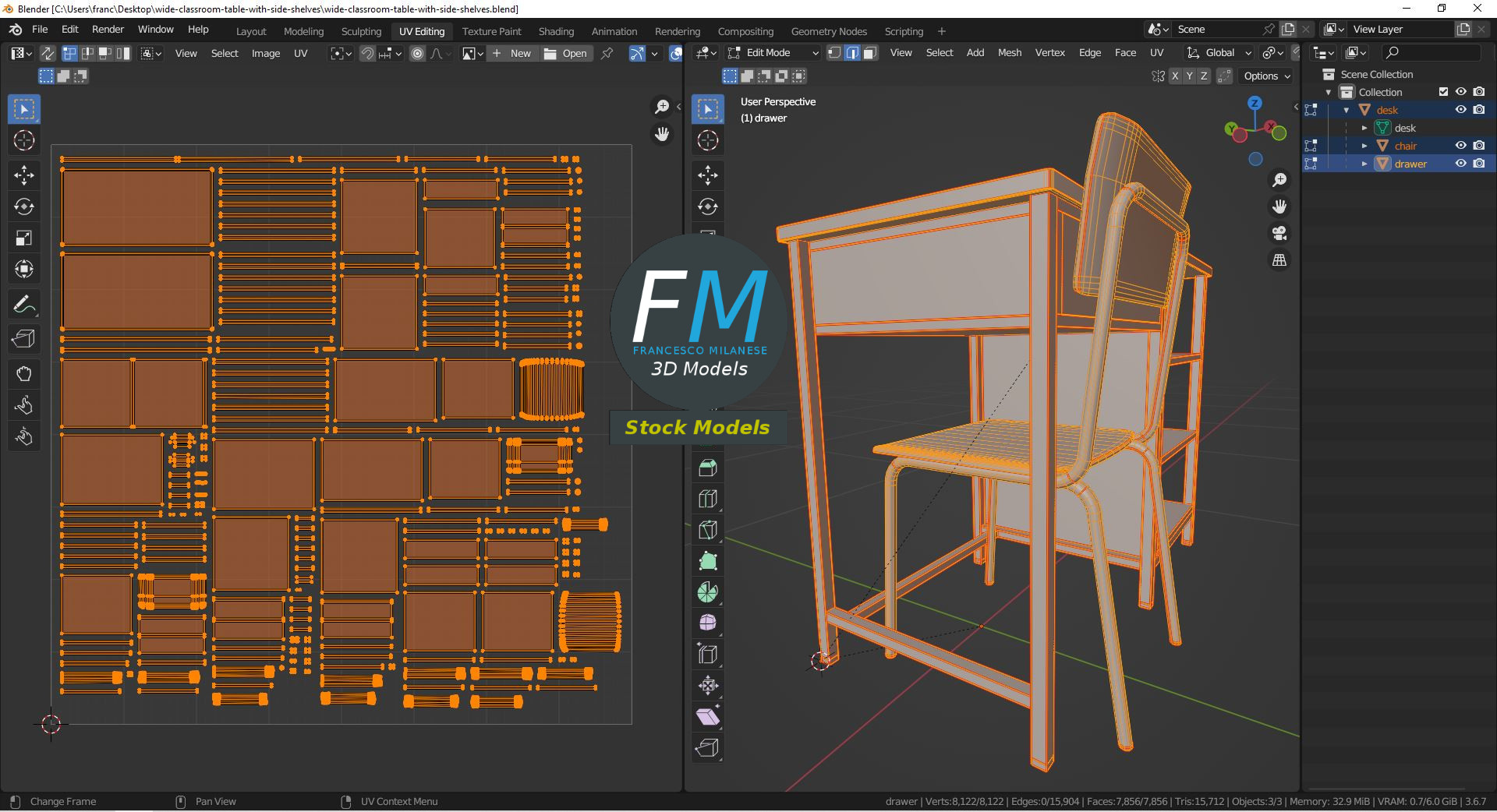This screenshot has width=1497, height=812.
Task: Uncheck the Collection exclude checkbox
Action: pos(1443,92)
